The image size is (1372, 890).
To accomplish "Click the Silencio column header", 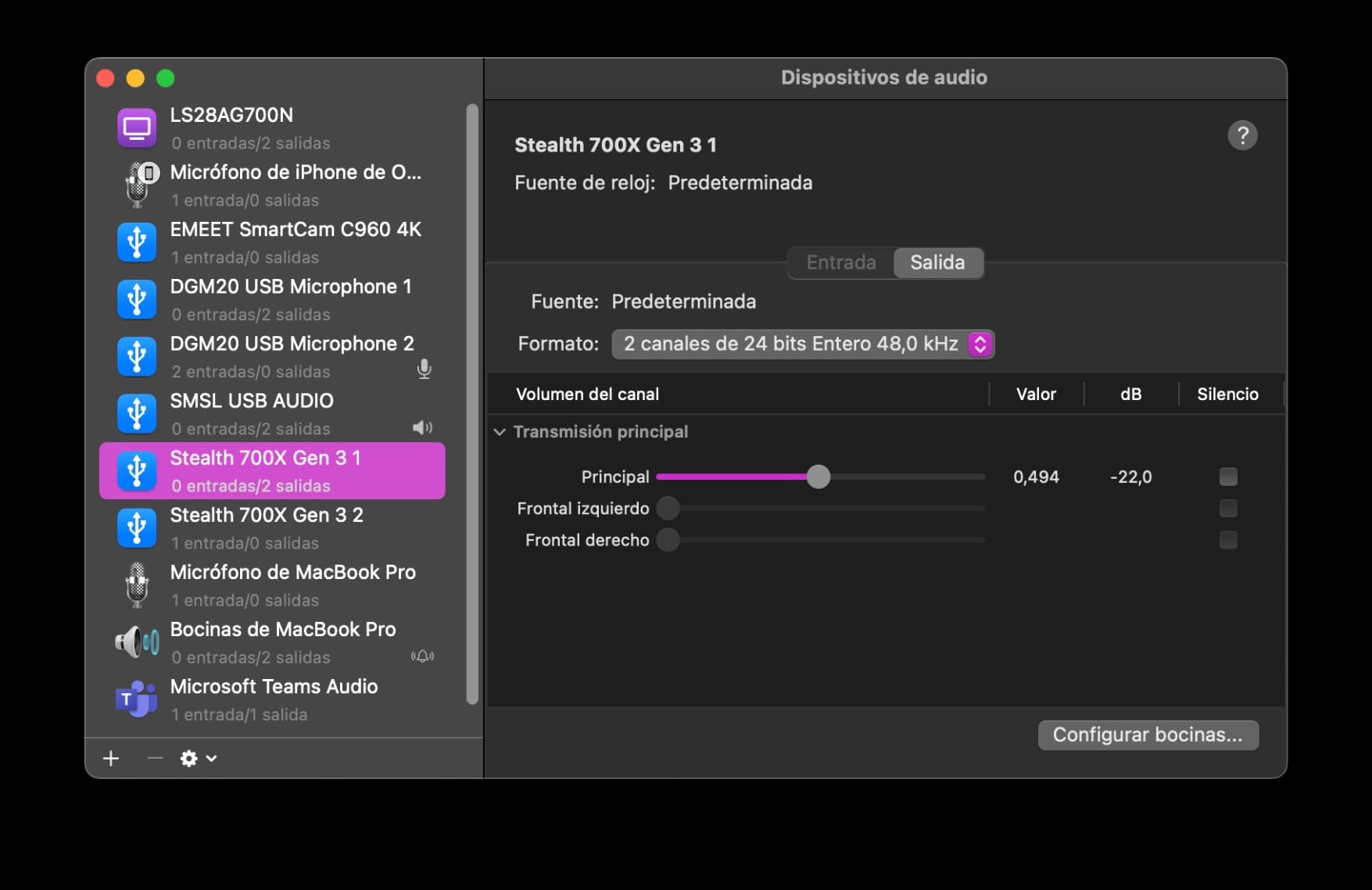I will (x=1227, y=395).
